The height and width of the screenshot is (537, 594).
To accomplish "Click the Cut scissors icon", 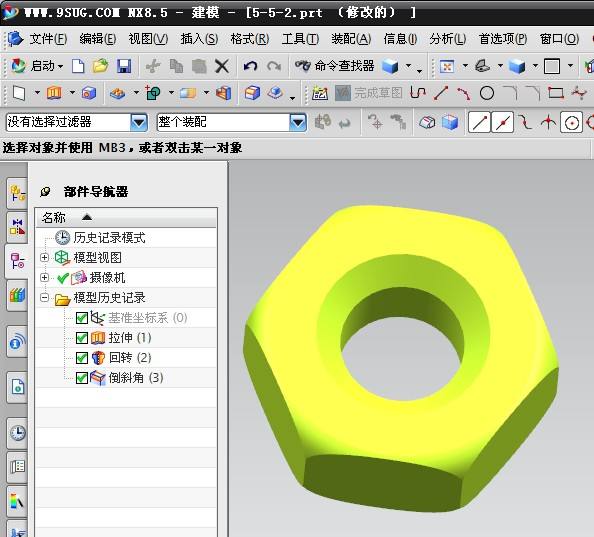I will [x=153, y=66].
